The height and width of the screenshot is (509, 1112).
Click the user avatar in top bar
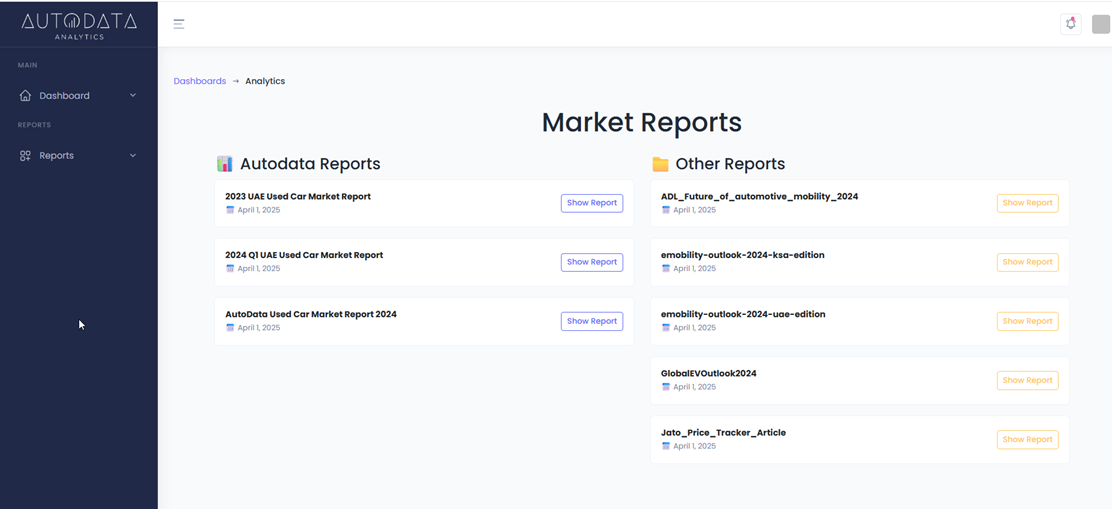coord(1100,24)
